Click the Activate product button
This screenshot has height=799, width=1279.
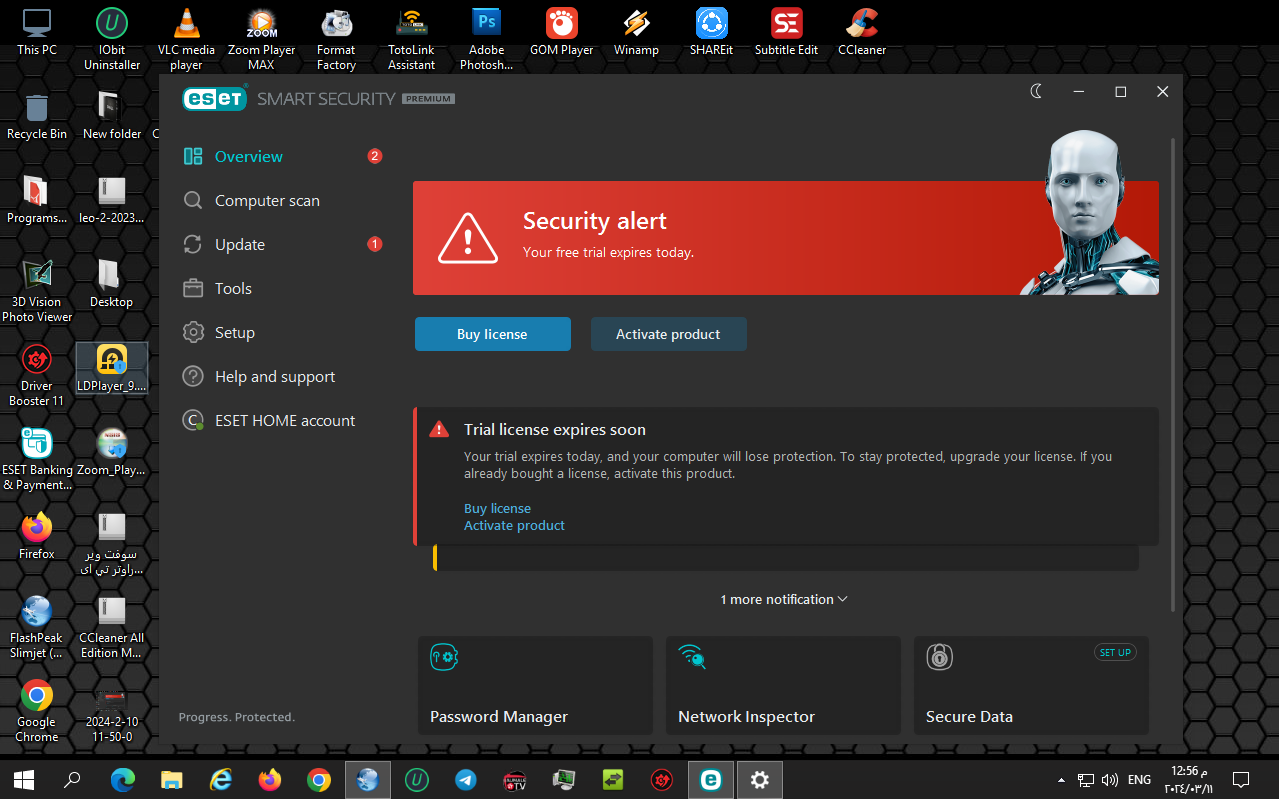pos(668,334)
